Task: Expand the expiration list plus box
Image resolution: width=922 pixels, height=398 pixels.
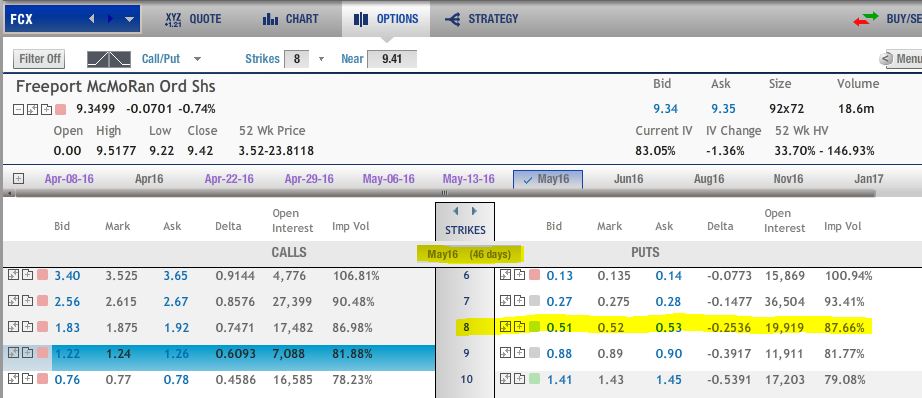Action: [19, 179]
